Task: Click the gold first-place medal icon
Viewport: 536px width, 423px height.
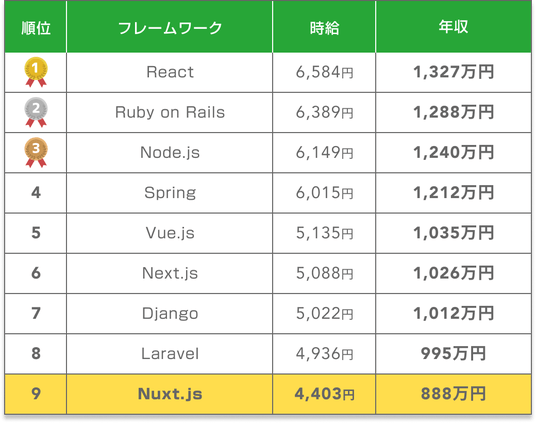Action: coord(36,72)
